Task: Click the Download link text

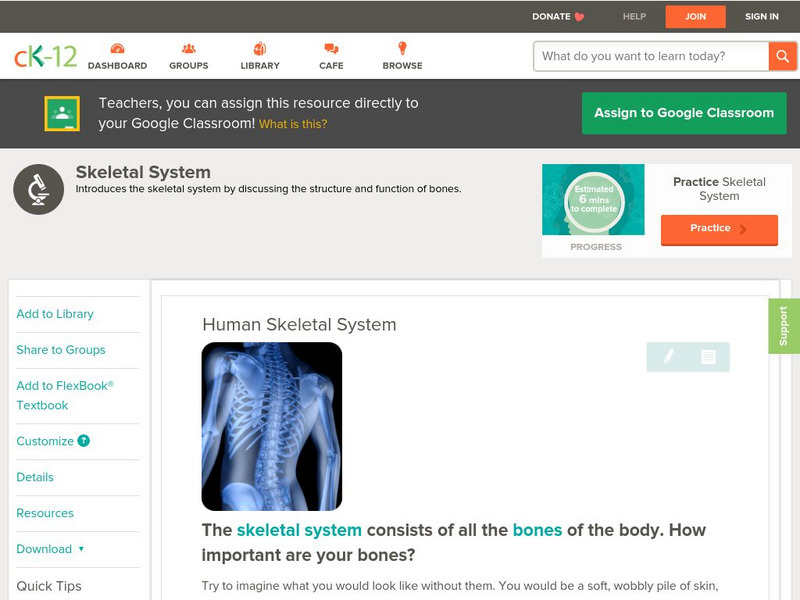Action: [44, 549]
